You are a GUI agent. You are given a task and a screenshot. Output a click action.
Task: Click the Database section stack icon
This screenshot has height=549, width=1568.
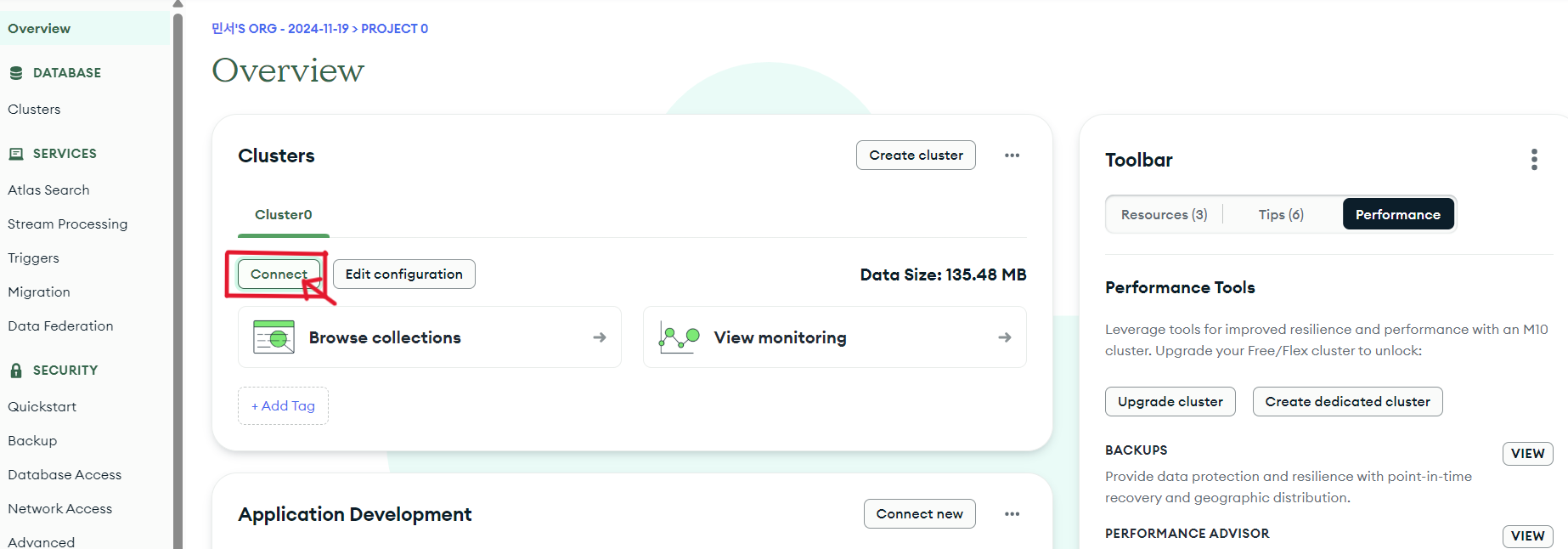(16, 73)
